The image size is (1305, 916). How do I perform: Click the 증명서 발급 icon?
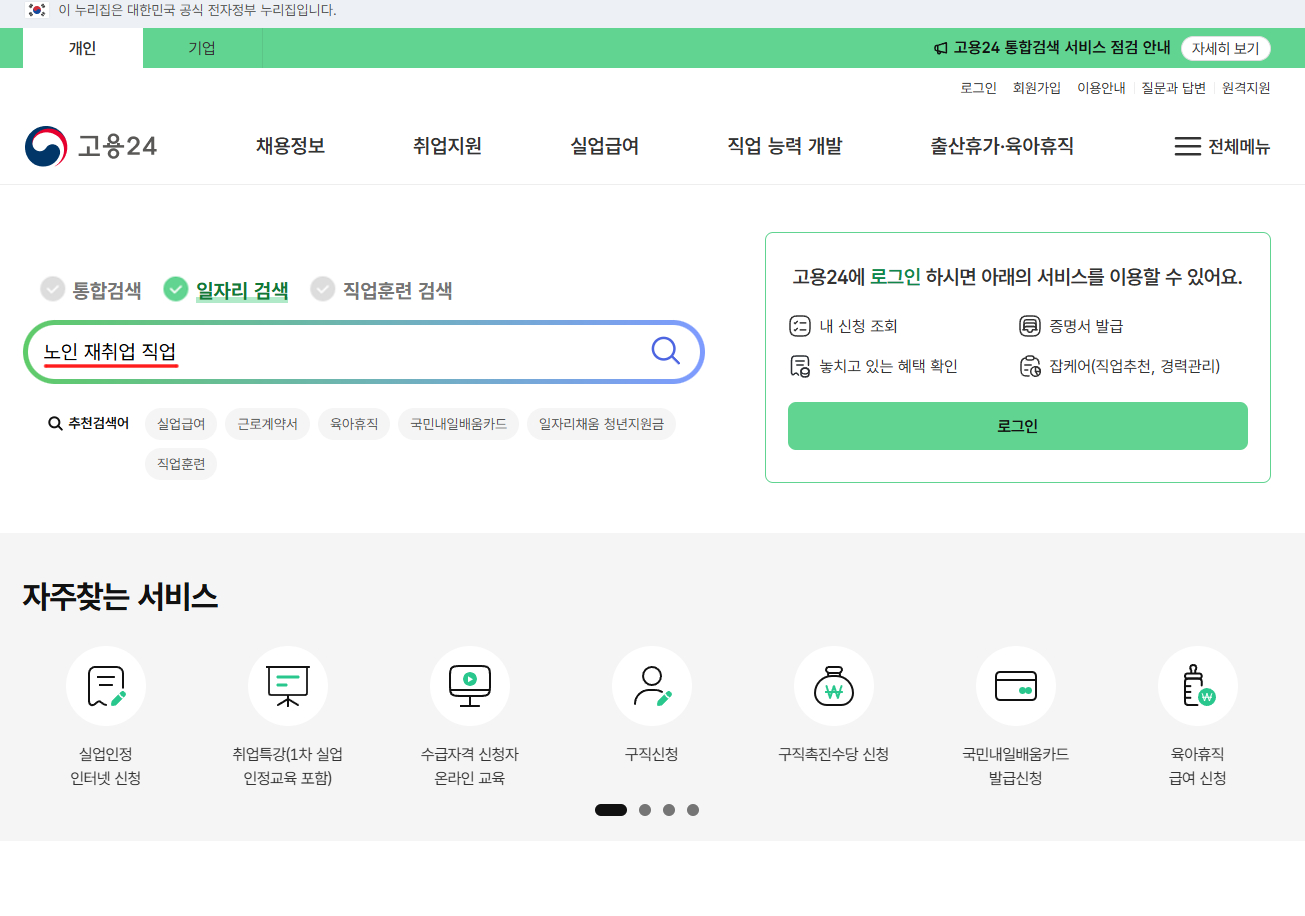point(1029,326)
